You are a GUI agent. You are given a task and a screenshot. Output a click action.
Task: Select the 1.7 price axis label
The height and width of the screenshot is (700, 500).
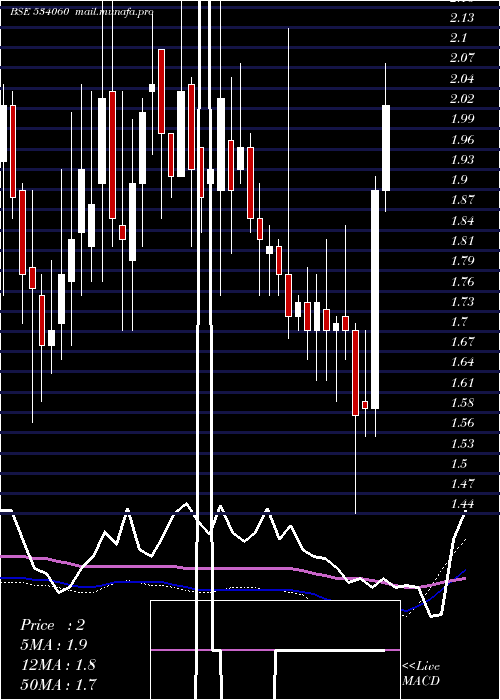(x=459, y=322)
